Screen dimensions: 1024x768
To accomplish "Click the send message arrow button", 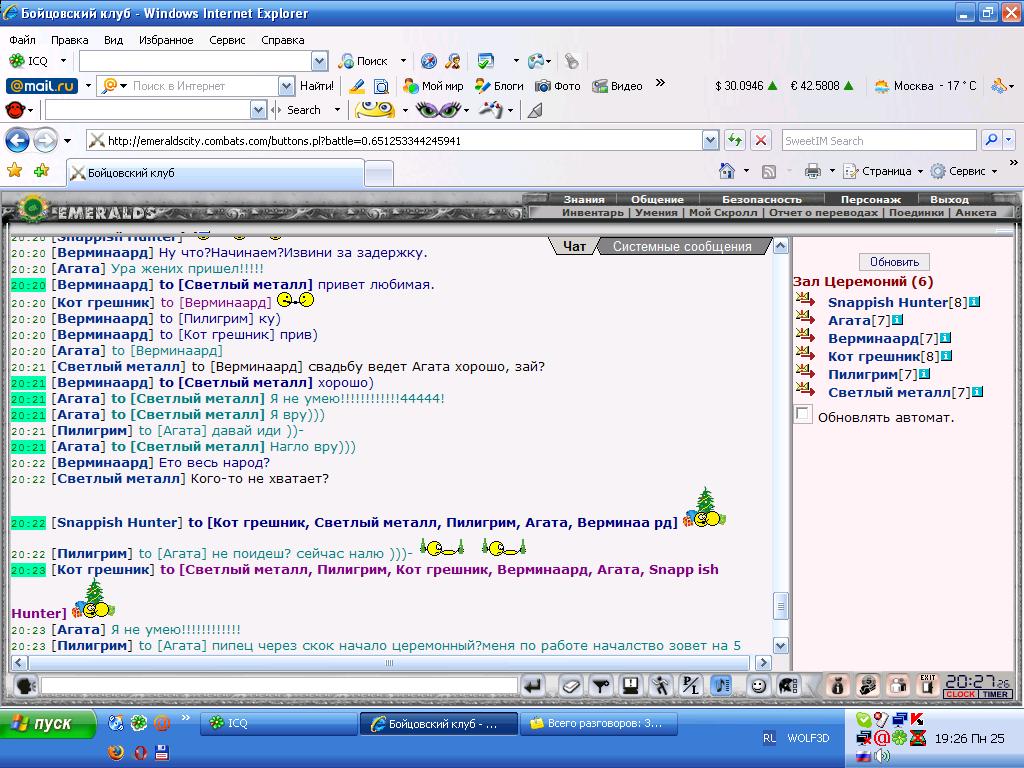I will (533, 686).
